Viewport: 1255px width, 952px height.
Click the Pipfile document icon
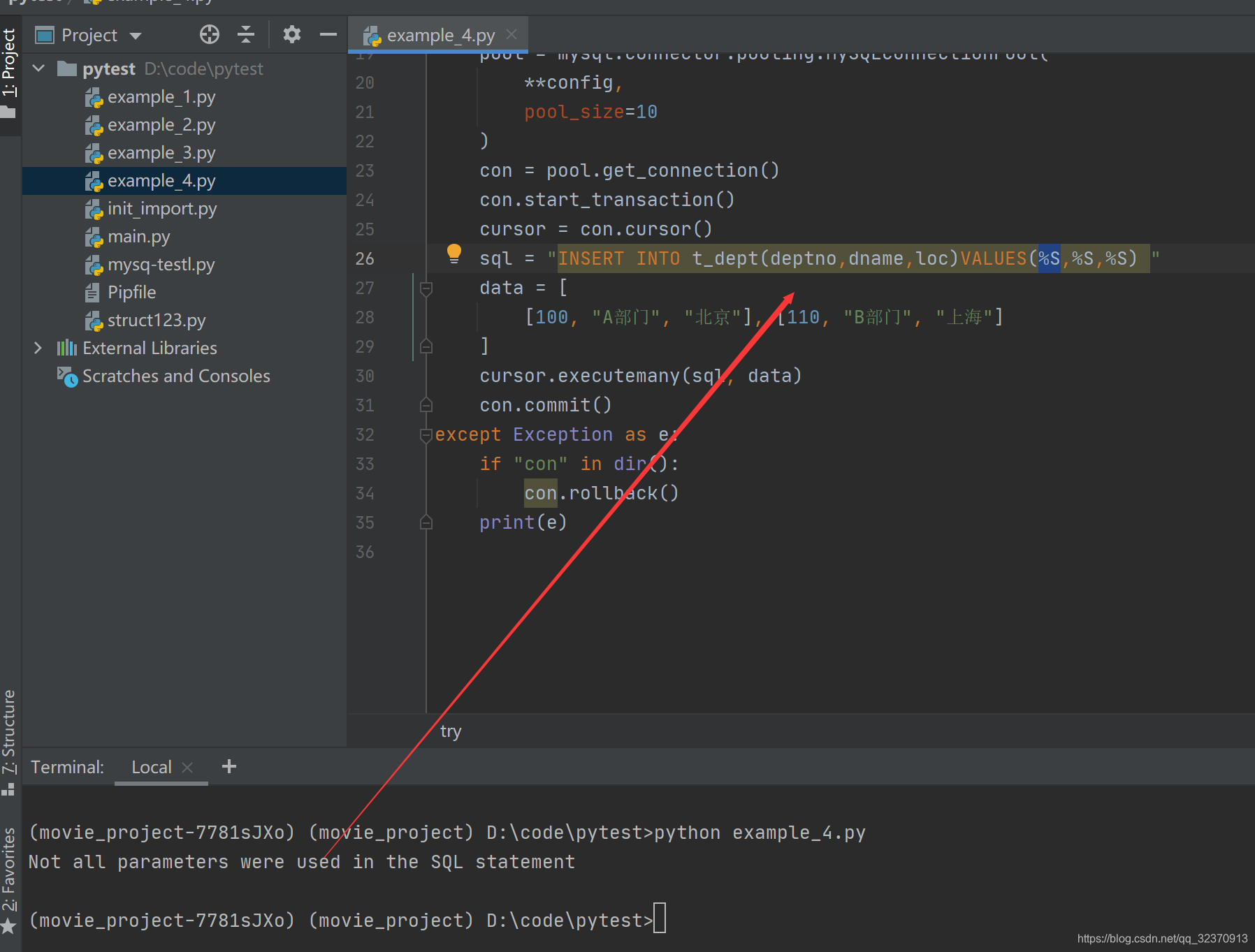pos(92,293)
